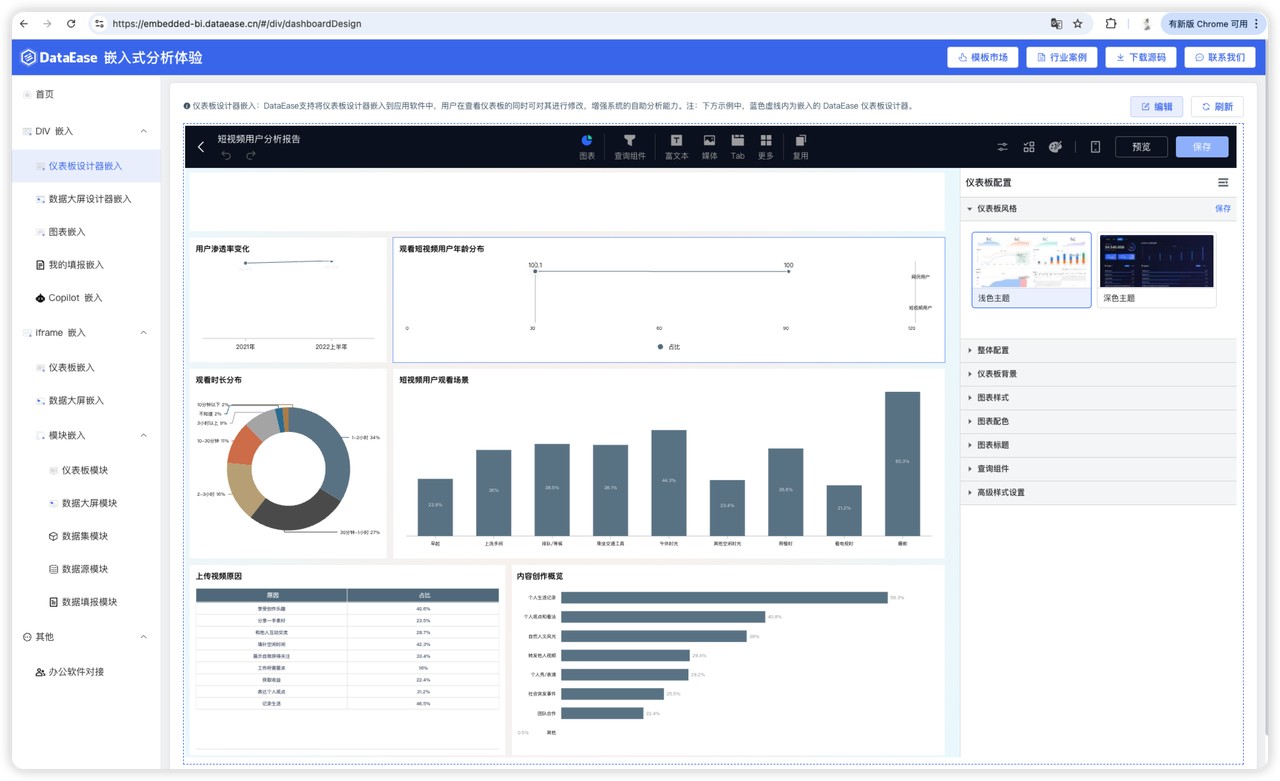
Task: Go back with the left chevron arrow
Action: pos(201,147)
